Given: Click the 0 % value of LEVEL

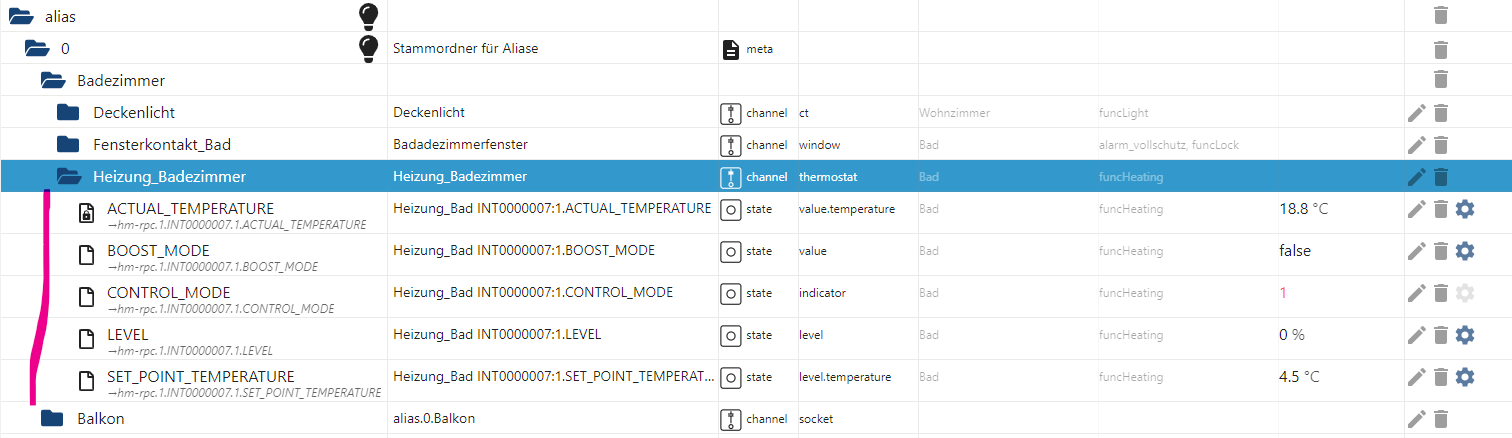Looking at the screenshot, I should point(1292,335).
